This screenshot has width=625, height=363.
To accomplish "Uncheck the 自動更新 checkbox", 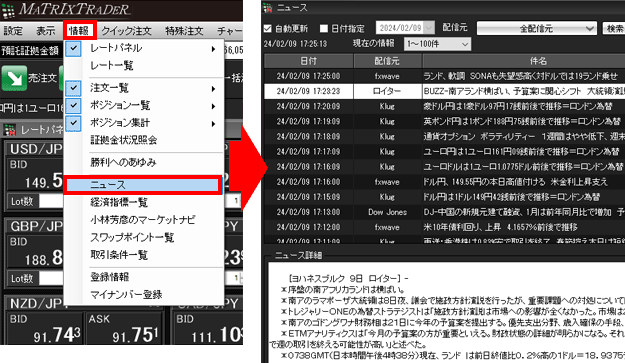I will (267, 29).
